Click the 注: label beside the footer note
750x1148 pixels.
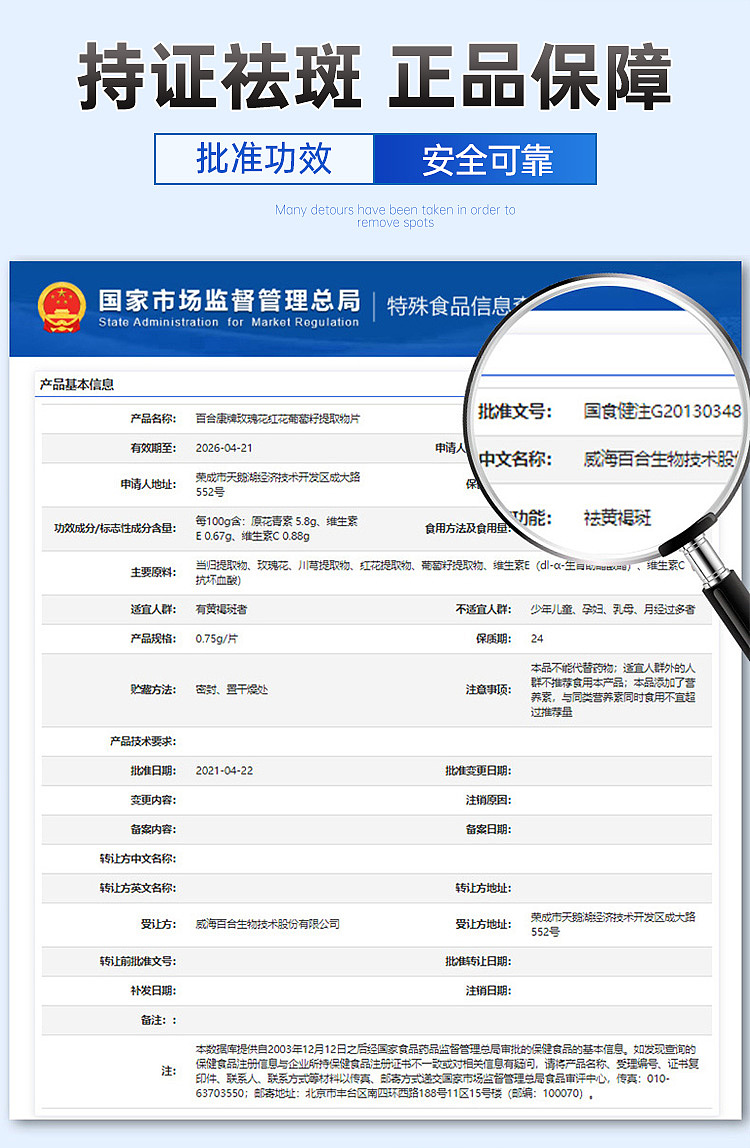[168, 1071]
